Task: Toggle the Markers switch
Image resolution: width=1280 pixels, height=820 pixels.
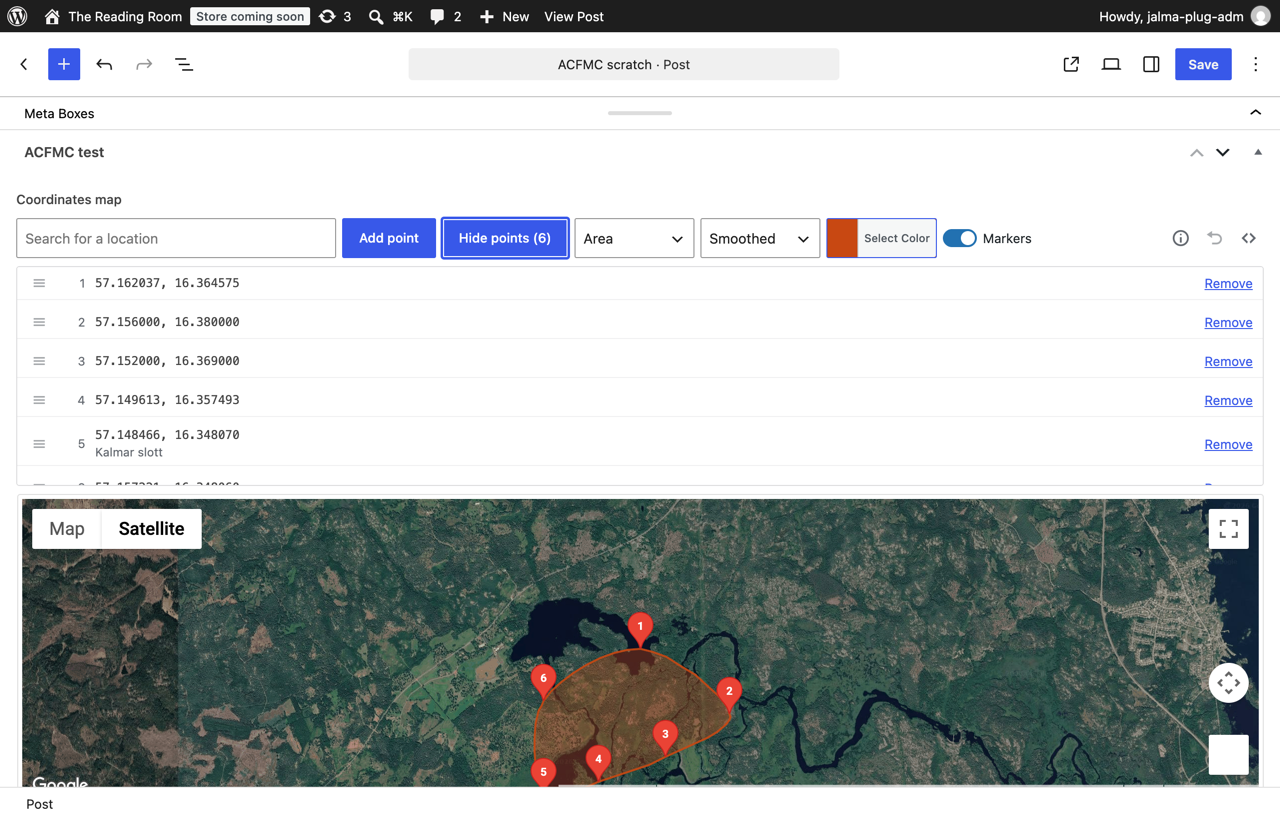Action: pos(960,238)
